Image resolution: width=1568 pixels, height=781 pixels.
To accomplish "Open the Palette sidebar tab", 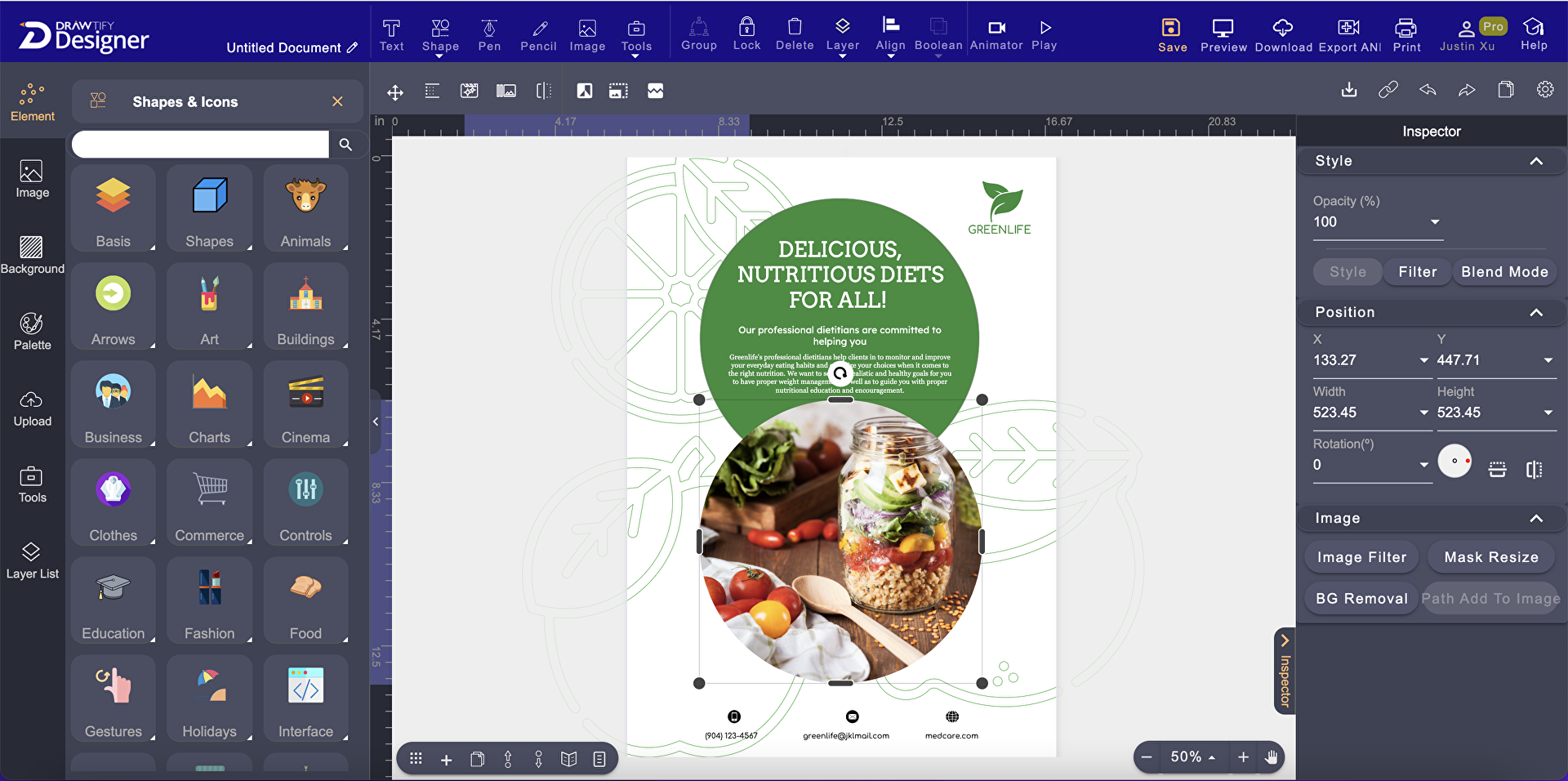I will pos(33,331).
